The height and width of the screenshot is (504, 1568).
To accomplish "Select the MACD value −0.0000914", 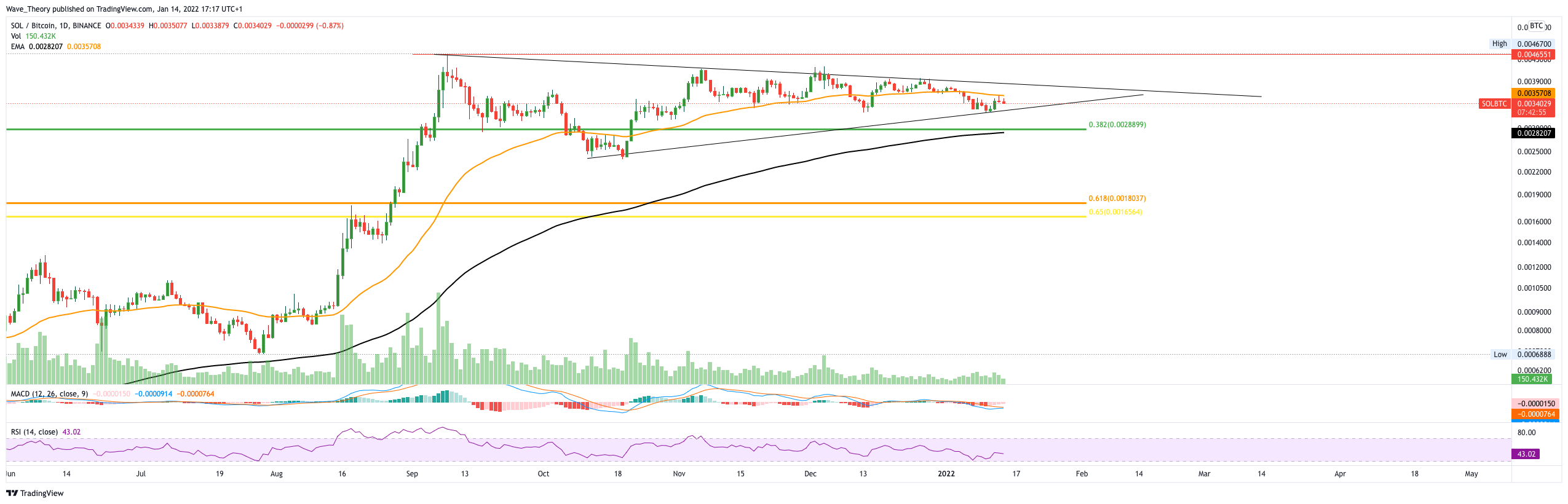I will tap(154, 394).
